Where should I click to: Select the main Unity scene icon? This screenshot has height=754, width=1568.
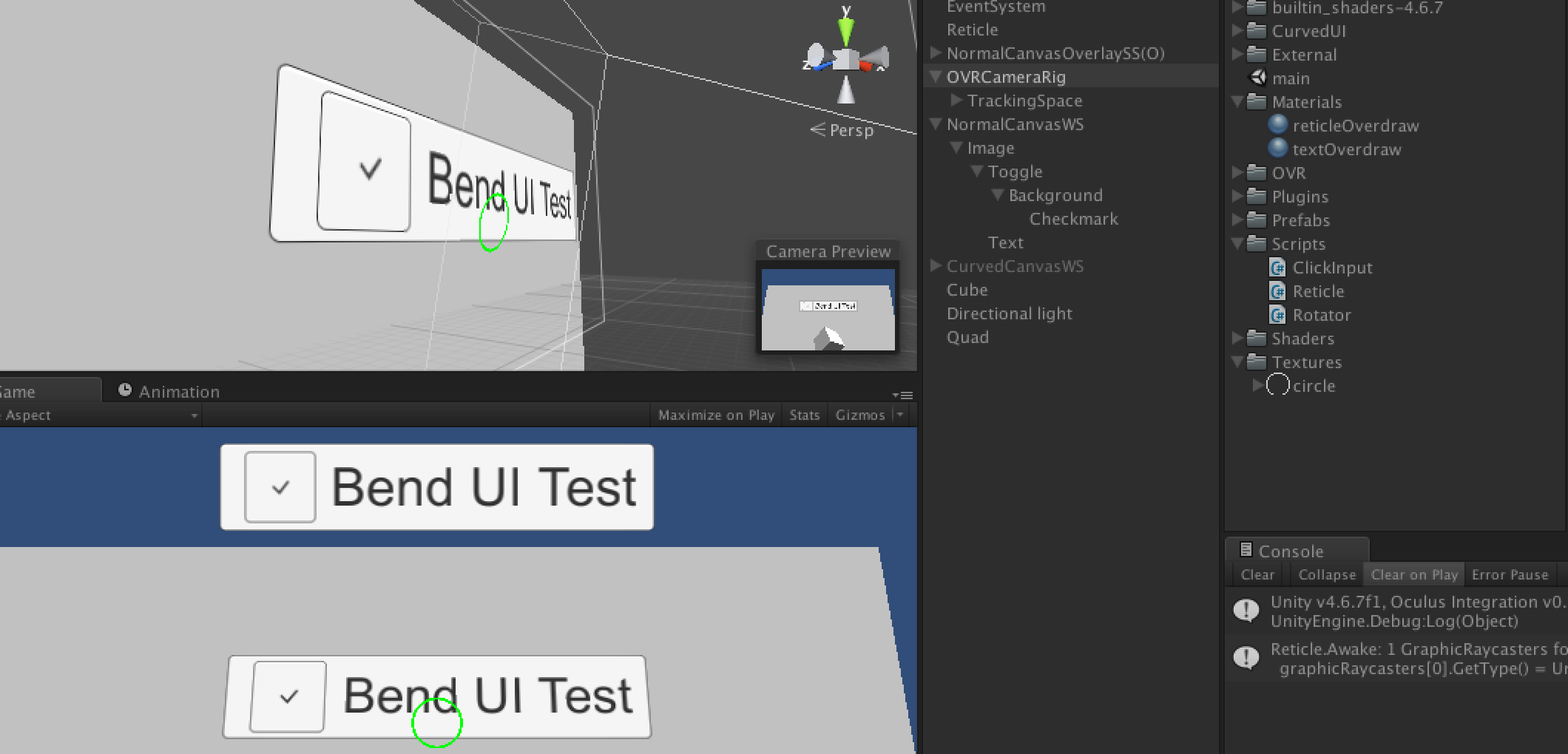pos(1257,78)
